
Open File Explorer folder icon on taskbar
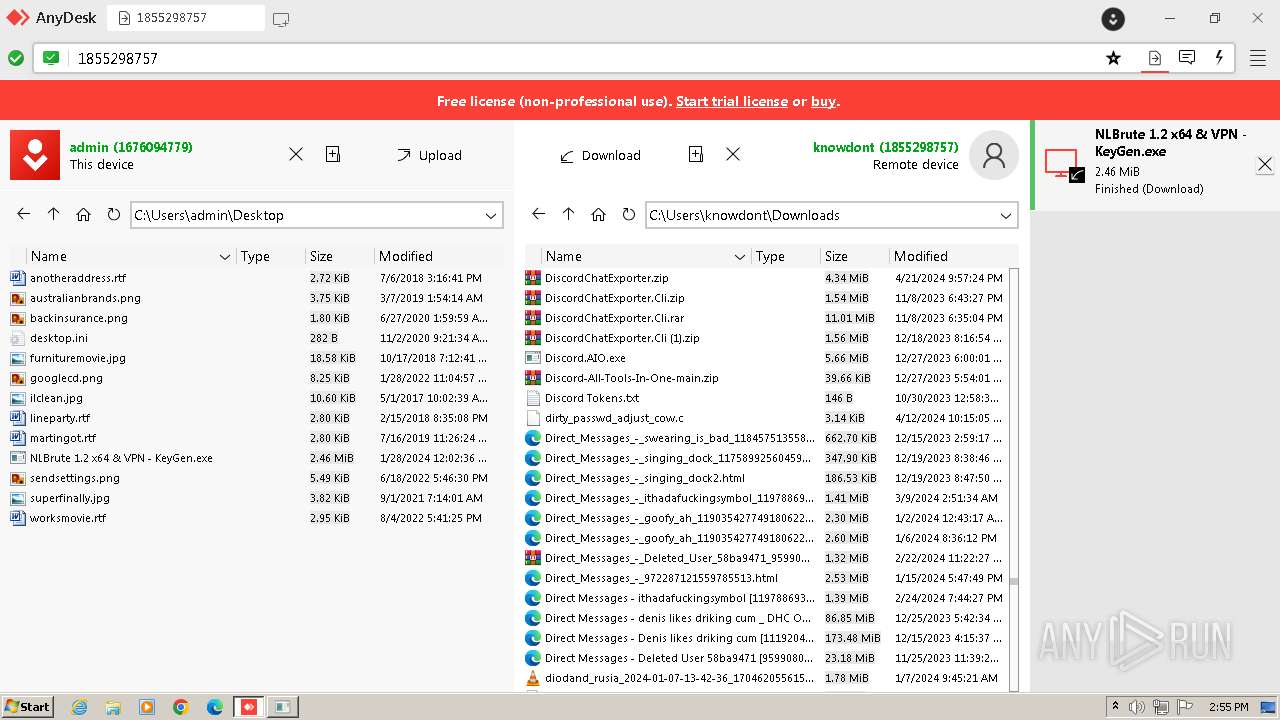114,707
